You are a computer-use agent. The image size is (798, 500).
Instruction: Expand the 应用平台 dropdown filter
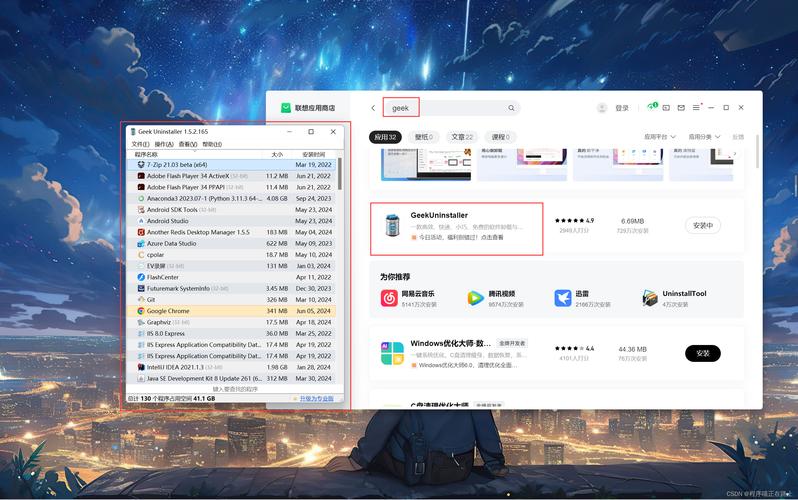pos(660,137)
